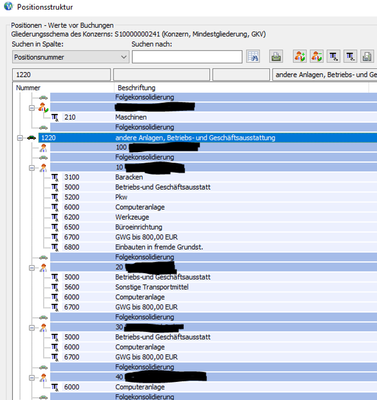377x400 pixels.
Task: Click the 6700 number under company 10
Action: (x=72, y=237)
